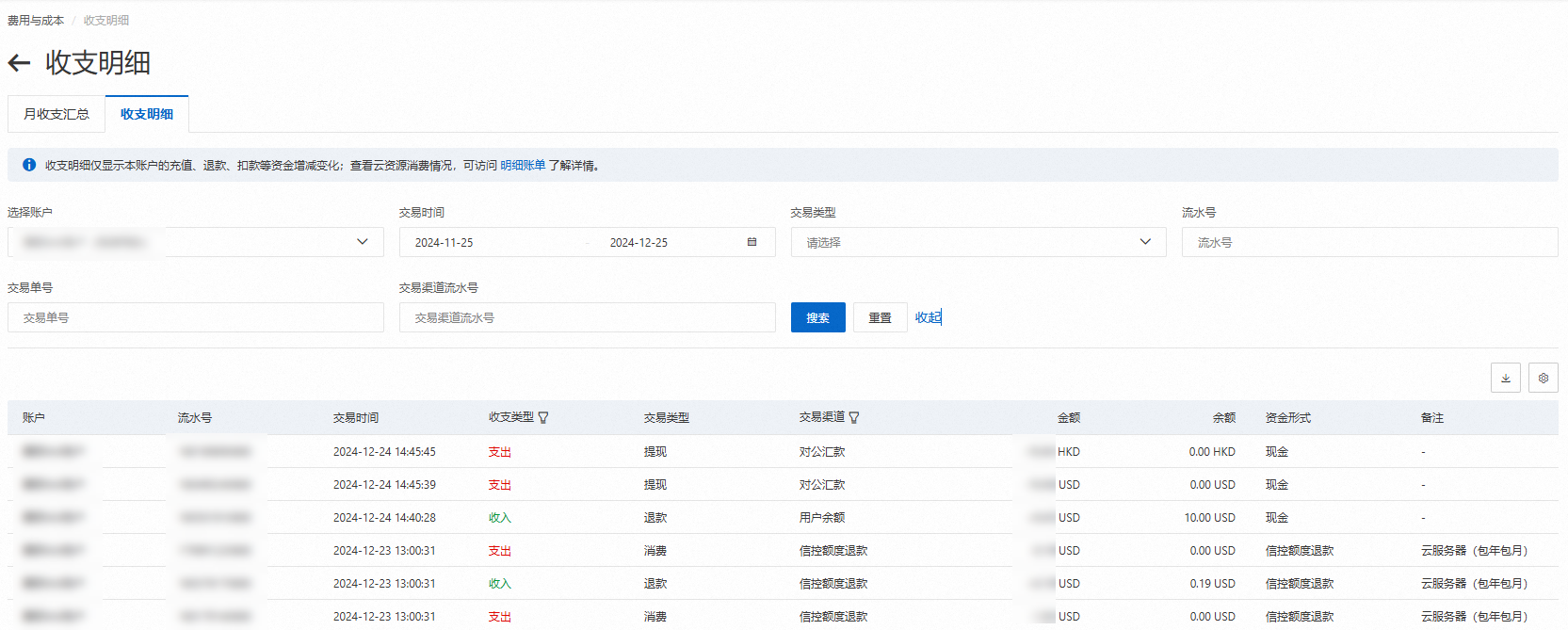Download the records with the download icon
This screenshot has height=630, width=1568.
point(1505,378)
